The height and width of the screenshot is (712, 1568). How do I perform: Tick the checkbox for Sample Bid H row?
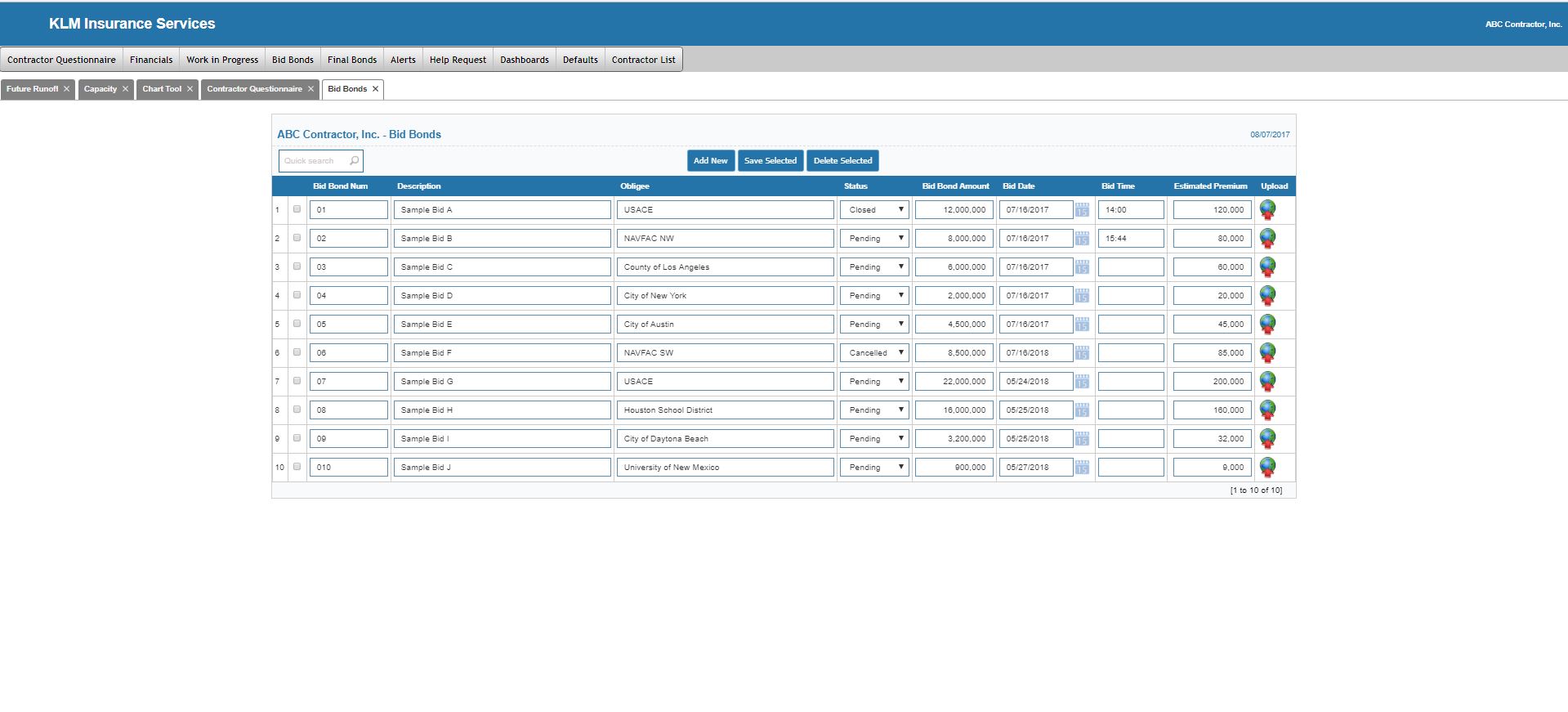[297, 410]
